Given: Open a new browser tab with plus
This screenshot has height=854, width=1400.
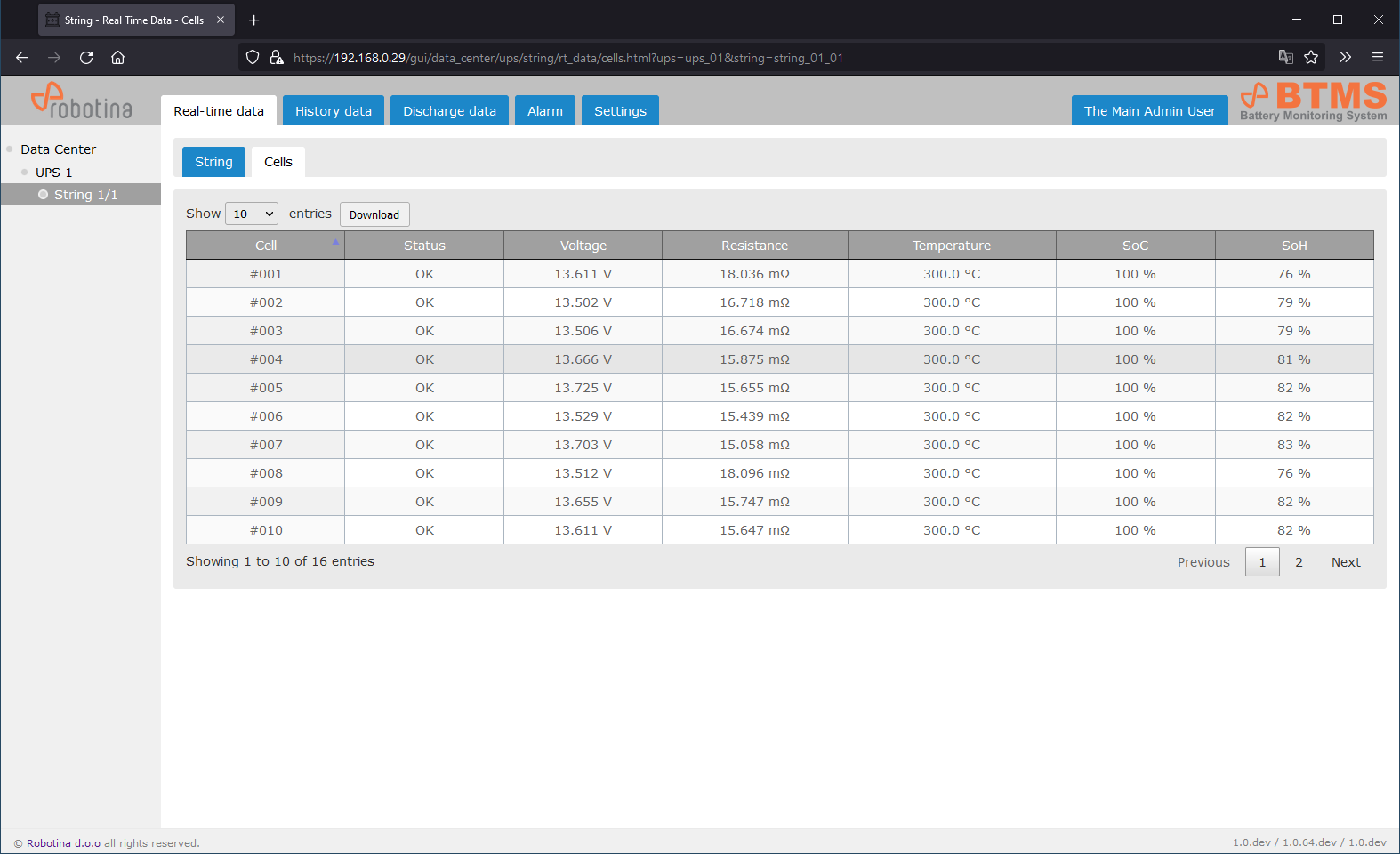Looking at the screenshot, I should [x=254, y=20].
